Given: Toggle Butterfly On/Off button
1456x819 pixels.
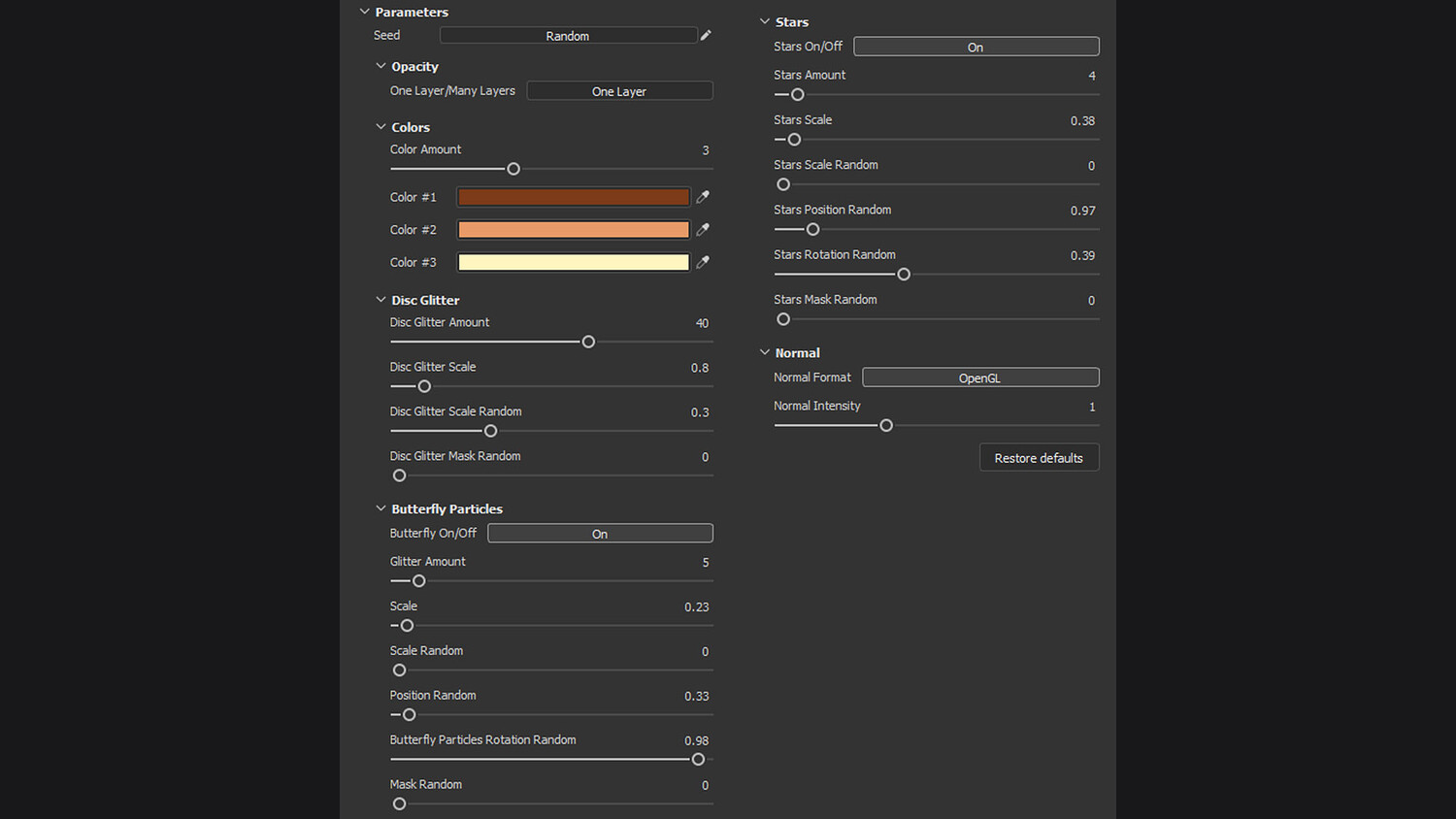Looking at the screenshot, I should pos(600,534).
